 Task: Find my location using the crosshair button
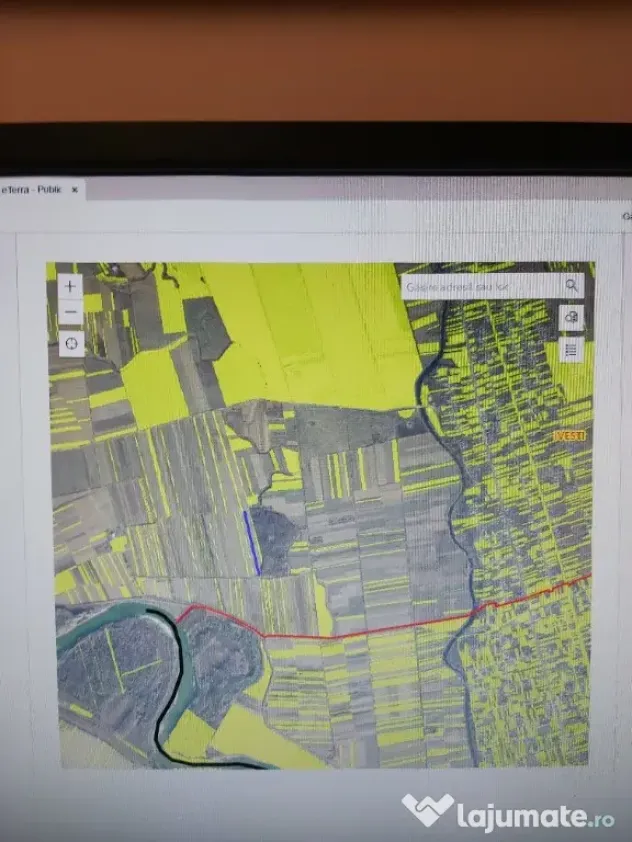click(71, 344)
